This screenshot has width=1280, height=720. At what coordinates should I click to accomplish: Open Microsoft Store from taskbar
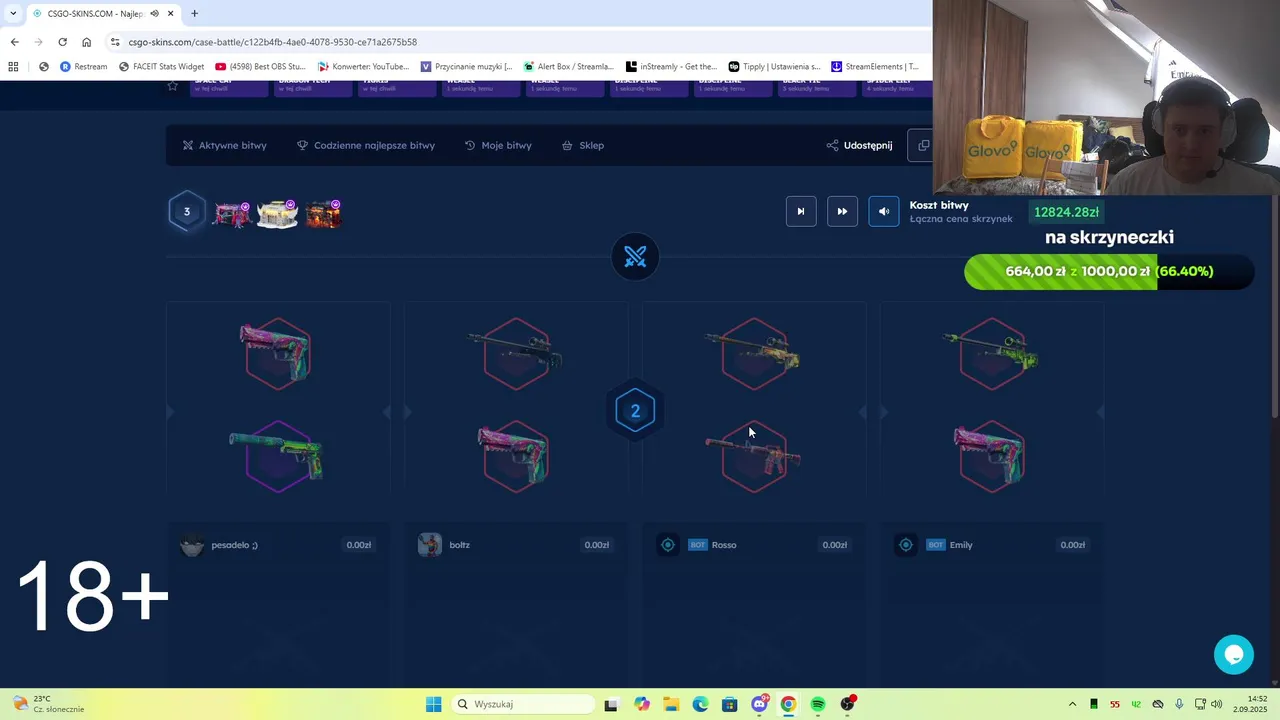729,704
